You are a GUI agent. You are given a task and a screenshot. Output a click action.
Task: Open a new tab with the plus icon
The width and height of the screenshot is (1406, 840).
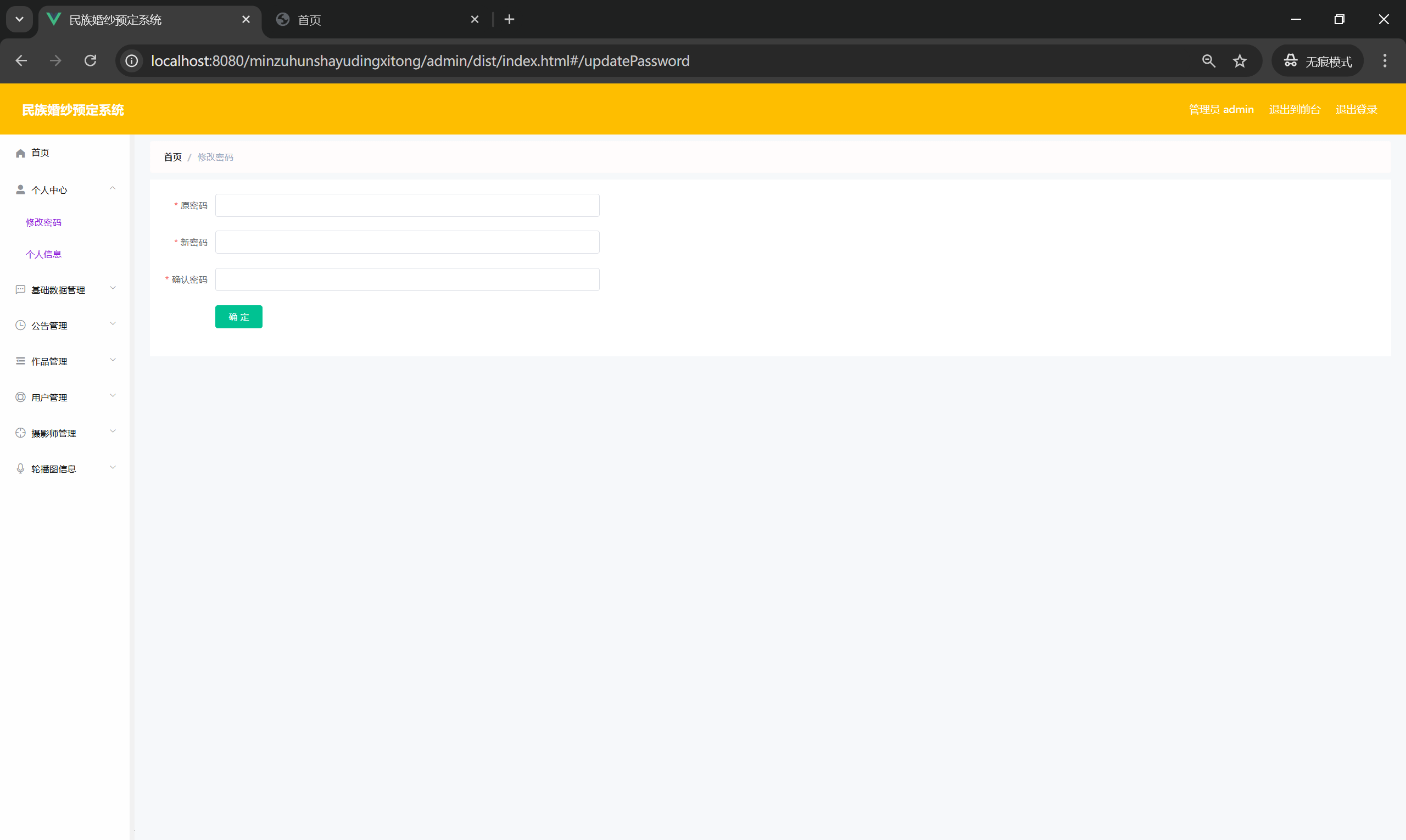point(509,19)
